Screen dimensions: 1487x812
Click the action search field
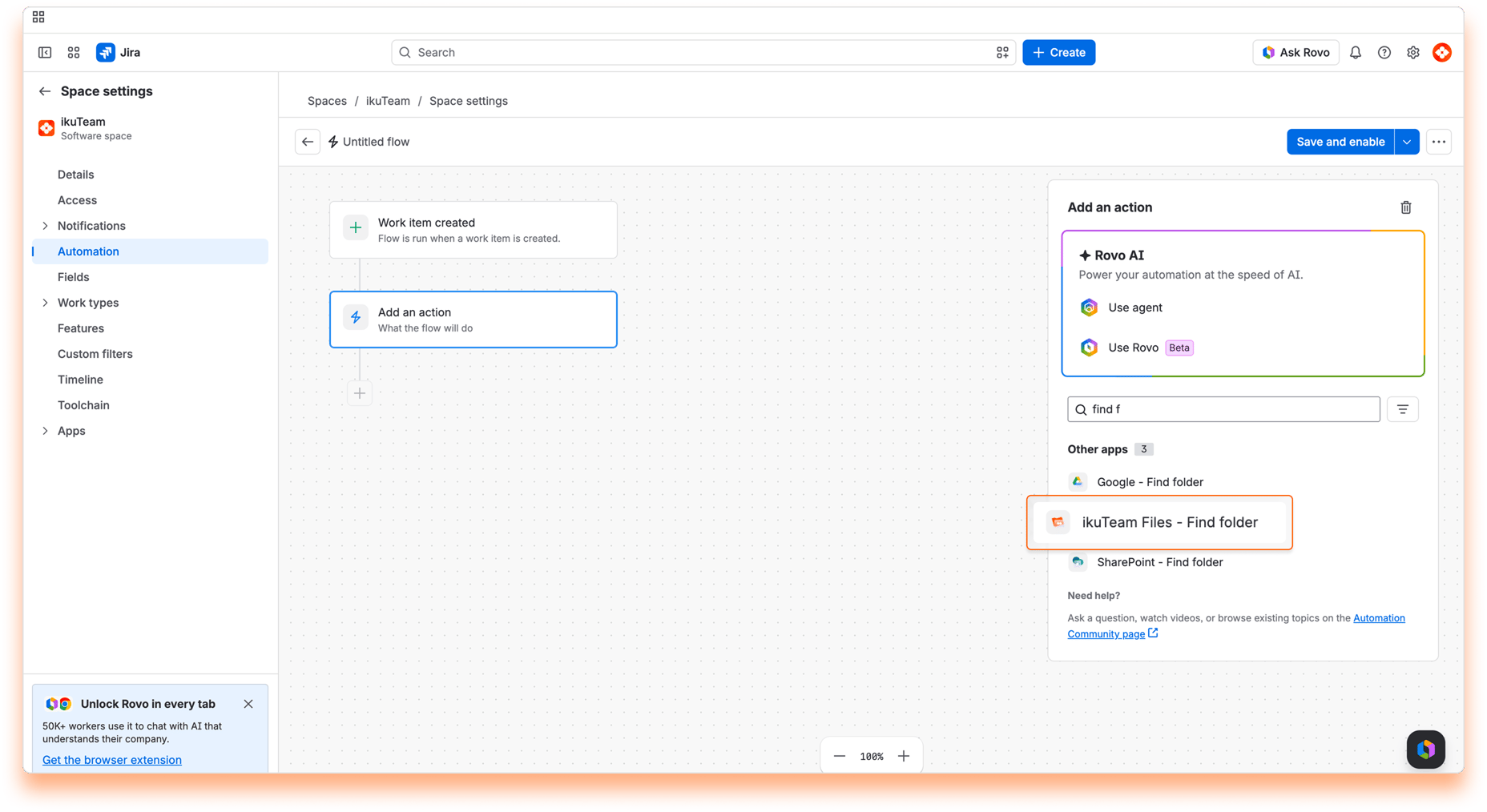(1223, 409)
